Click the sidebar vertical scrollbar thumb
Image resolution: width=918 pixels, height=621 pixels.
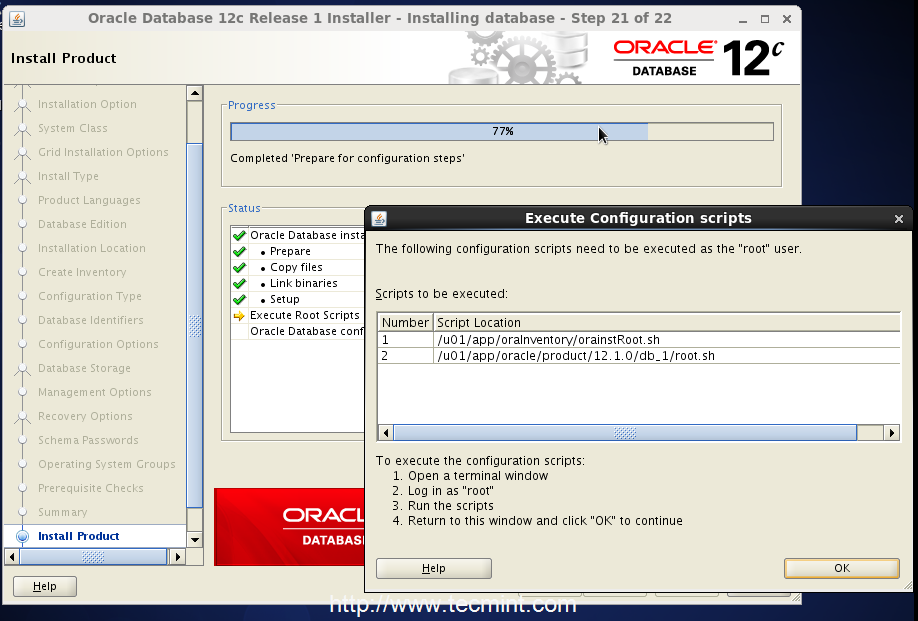point(195,325)
